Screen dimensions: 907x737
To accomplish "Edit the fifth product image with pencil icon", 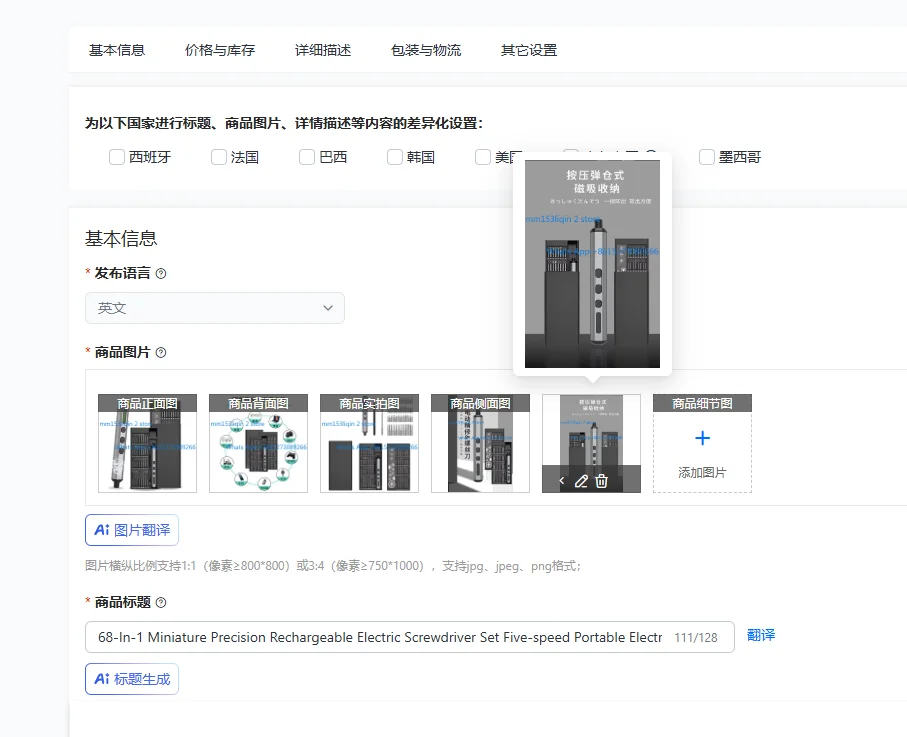I will [581, 481].
